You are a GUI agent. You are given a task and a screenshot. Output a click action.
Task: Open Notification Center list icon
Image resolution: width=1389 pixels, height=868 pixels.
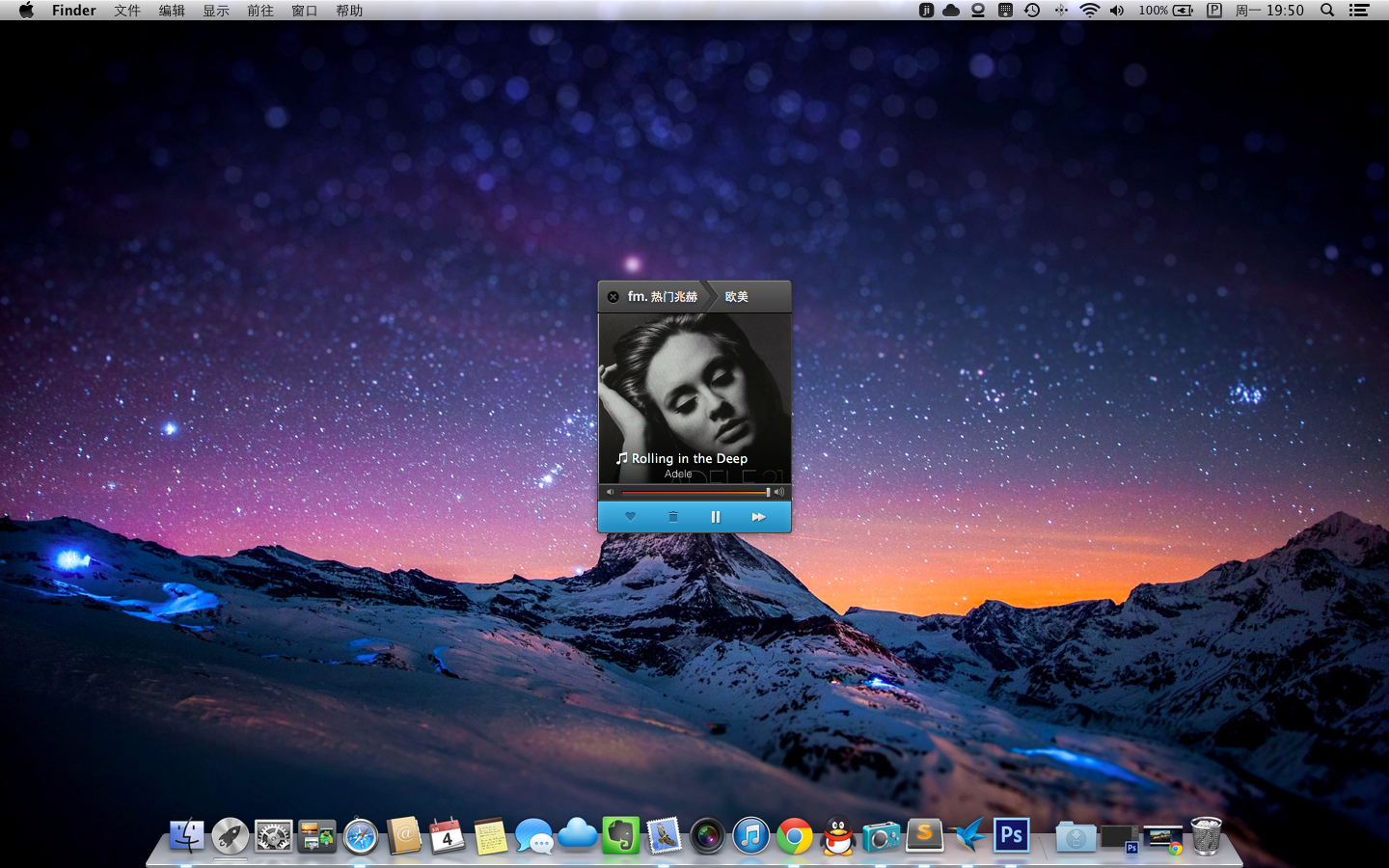pos(1359,11)
